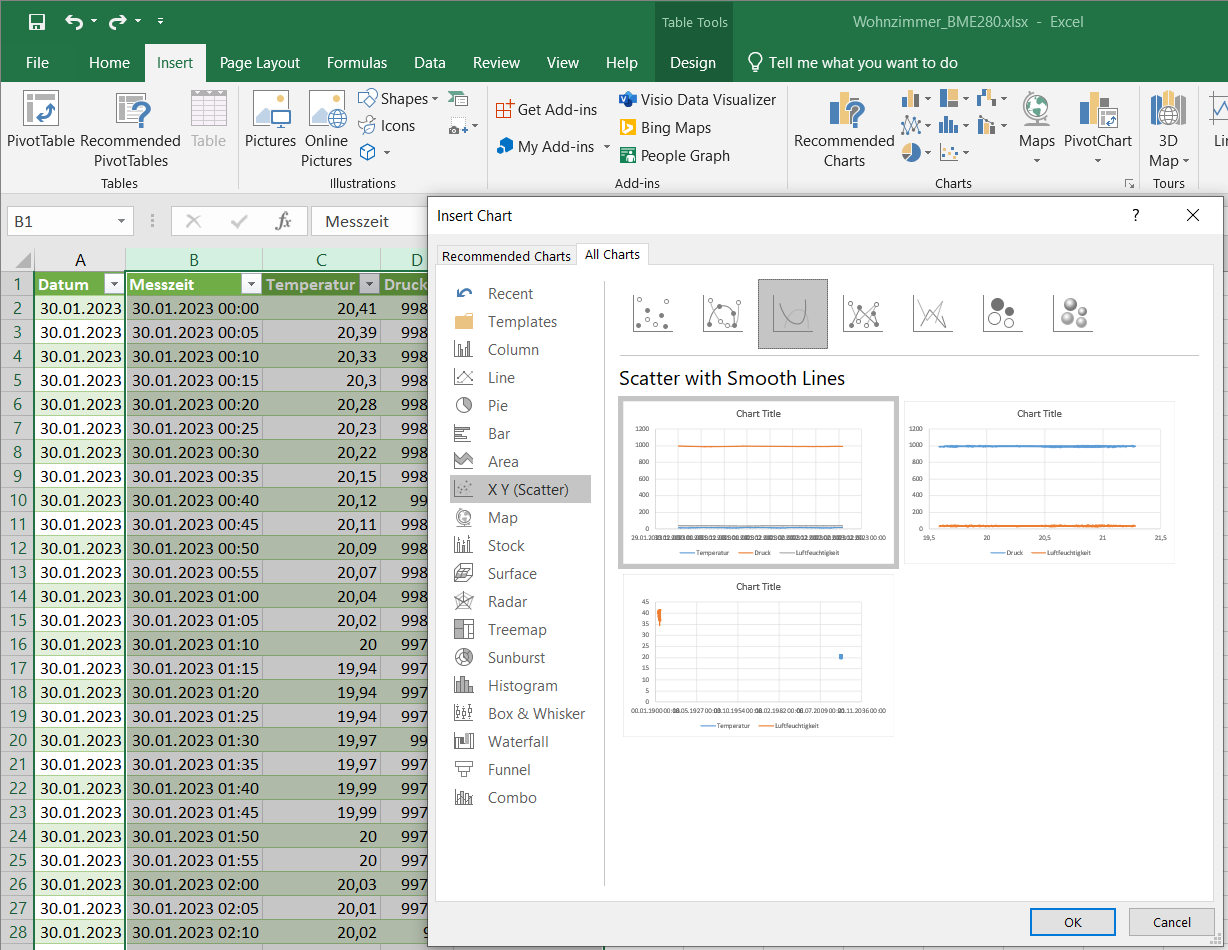Choose Area chart type in list
Screen dimensions: 1228x950
coord(520,461)
